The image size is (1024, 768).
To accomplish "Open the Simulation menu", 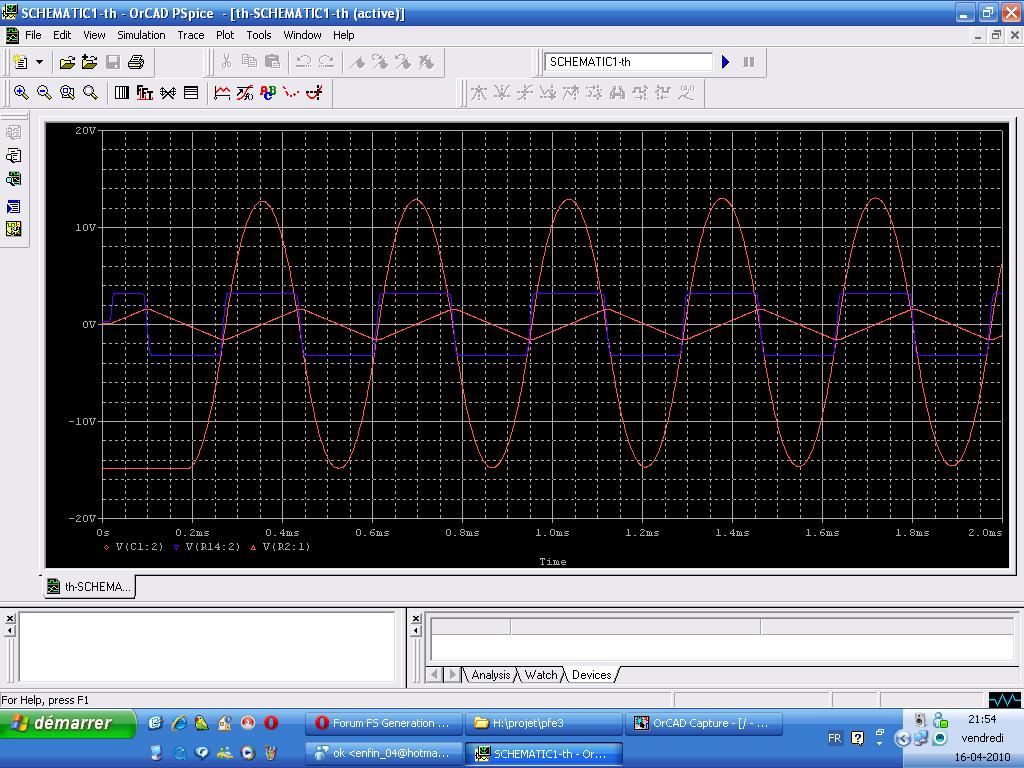I will coord(141,35).
